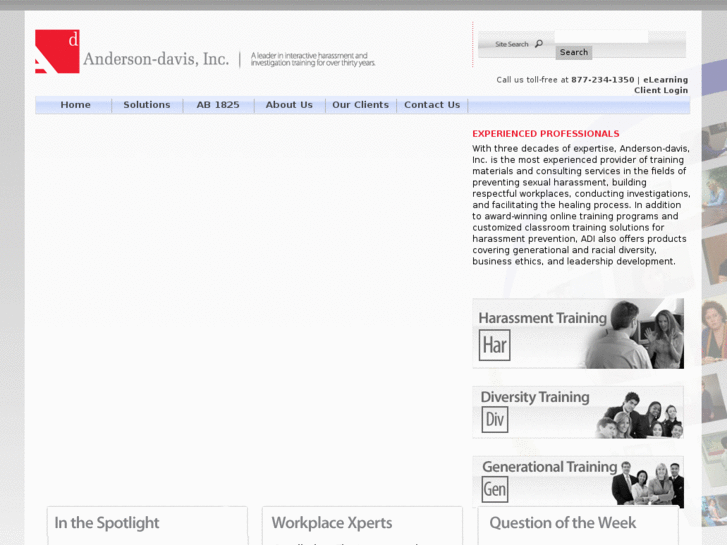Click the Question of the Week heading
Screen dimensions: 727x545
tap(563, 523)
